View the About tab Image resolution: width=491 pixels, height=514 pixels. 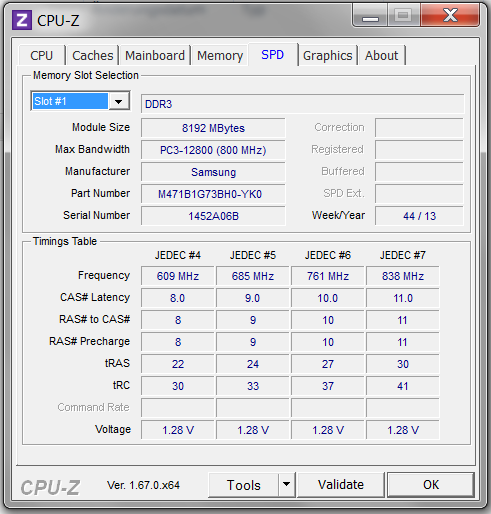(x=382, y=55)
